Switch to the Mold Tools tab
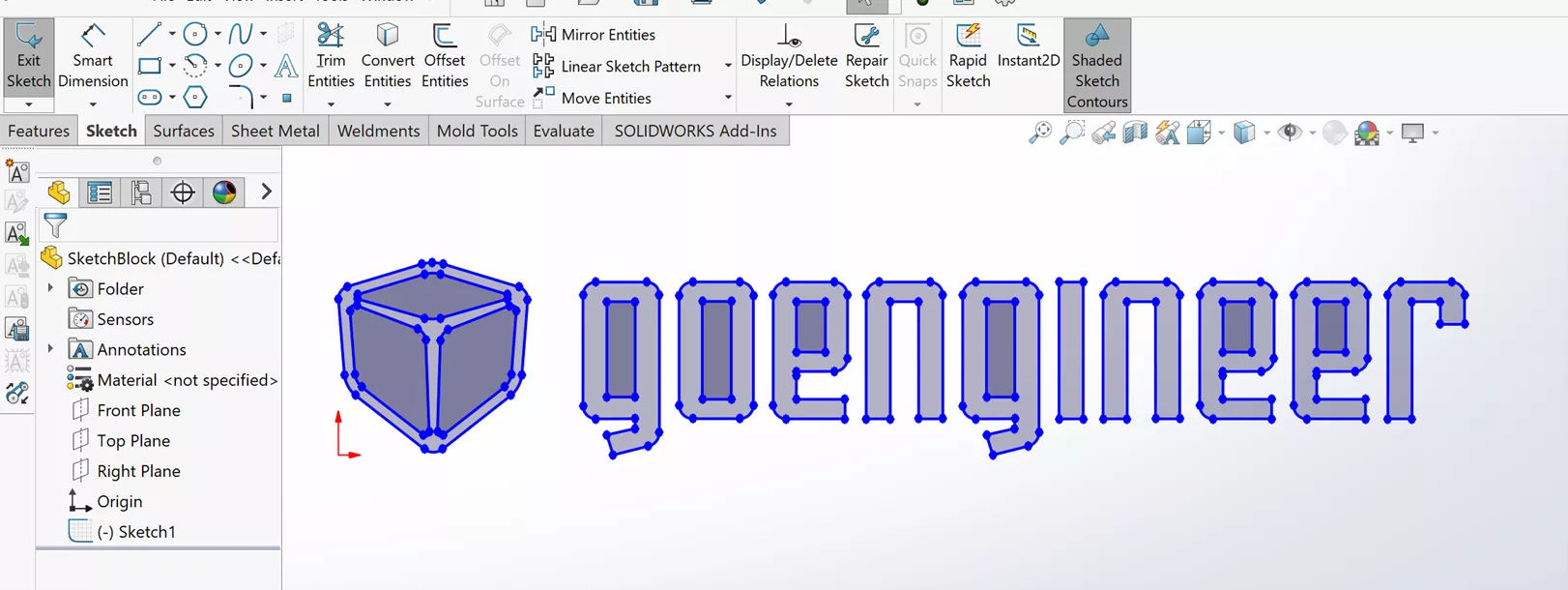1568x590 pixels. coord(478,131)
